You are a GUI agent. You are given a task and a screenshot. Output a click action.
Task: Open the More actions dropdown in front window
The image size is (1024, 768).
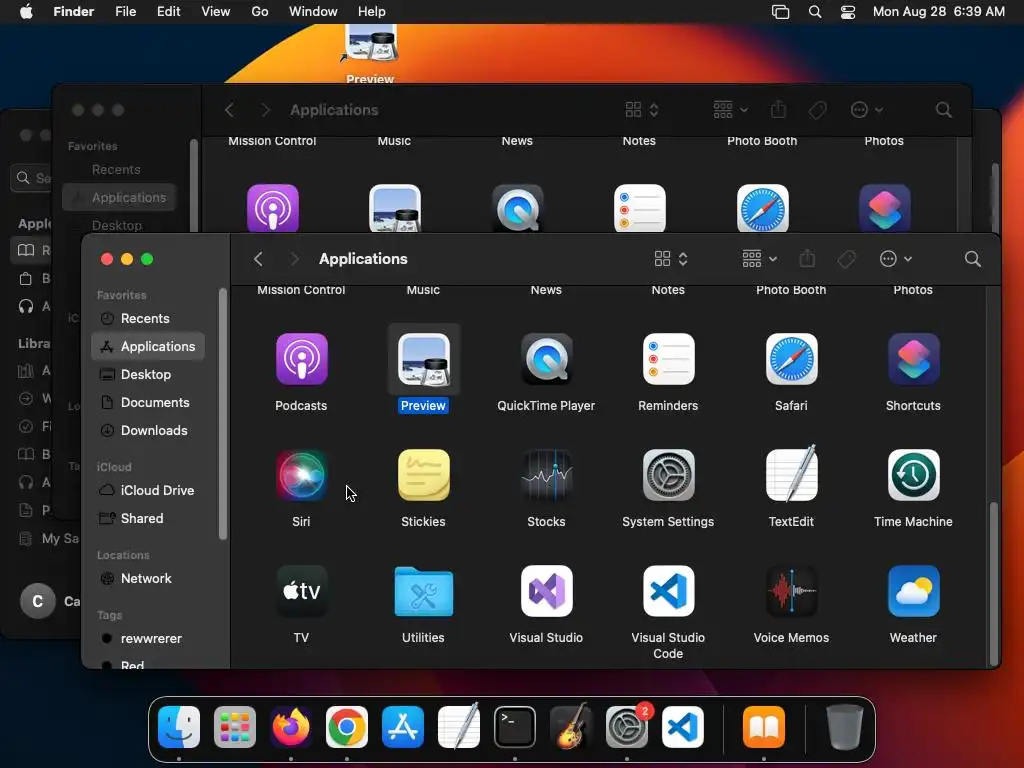point(895,259)
